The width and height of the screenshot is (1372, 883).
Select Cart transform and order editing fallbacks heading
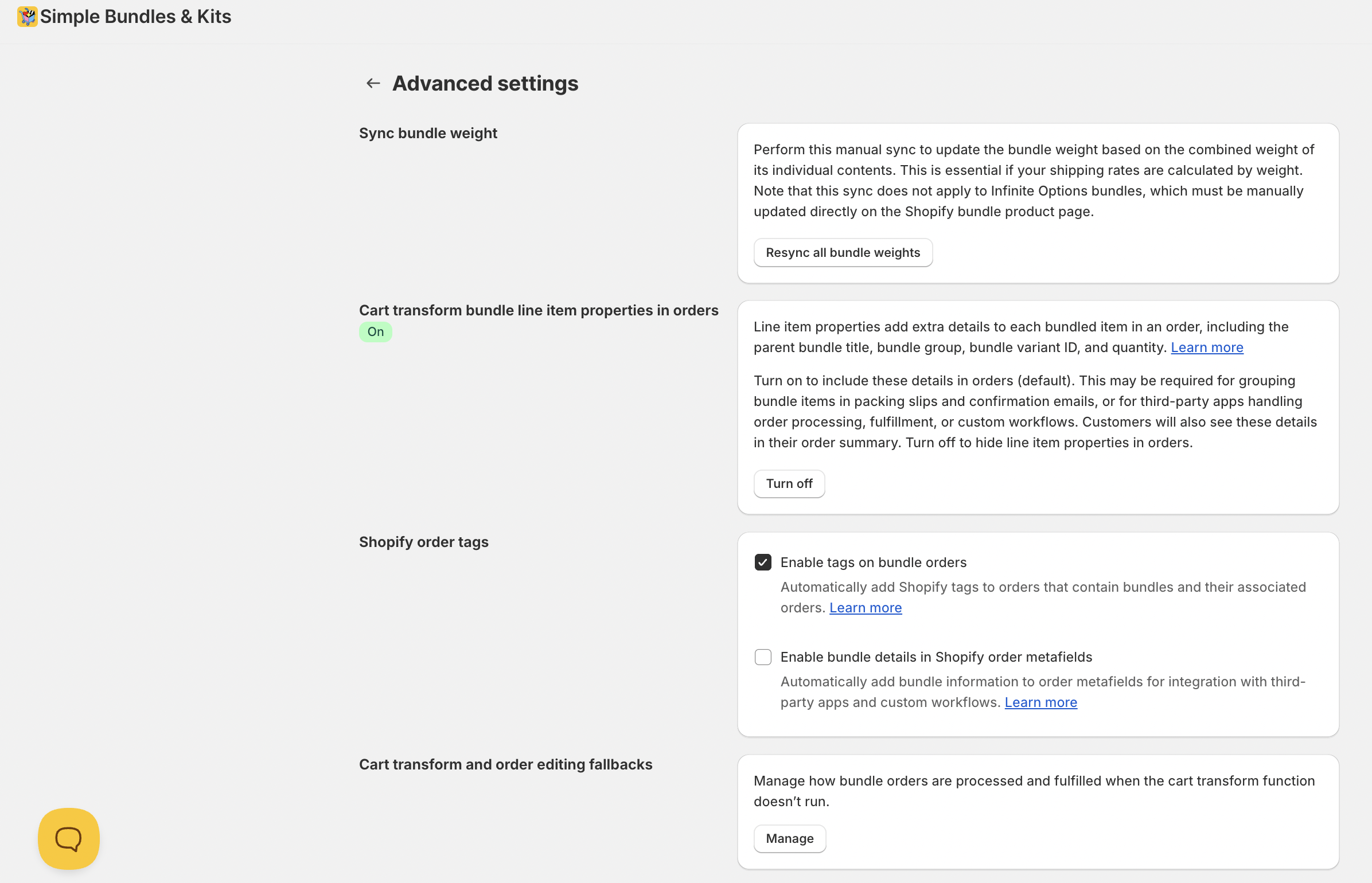[505, 764]
